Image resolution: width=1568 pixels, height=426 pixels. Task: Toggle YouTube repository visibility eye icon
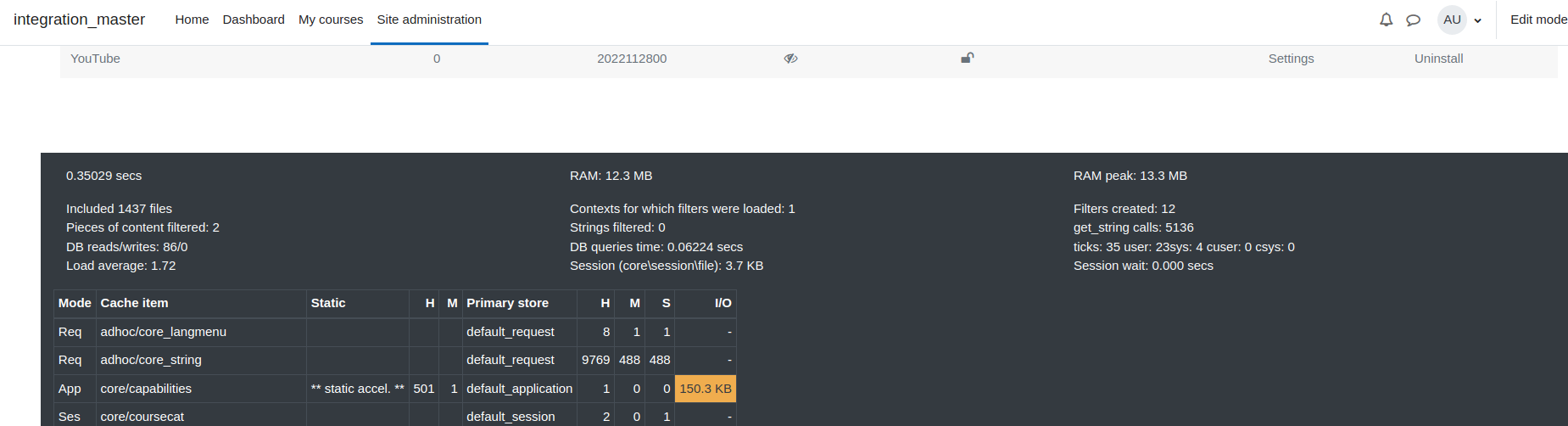(x=790, y=59)
